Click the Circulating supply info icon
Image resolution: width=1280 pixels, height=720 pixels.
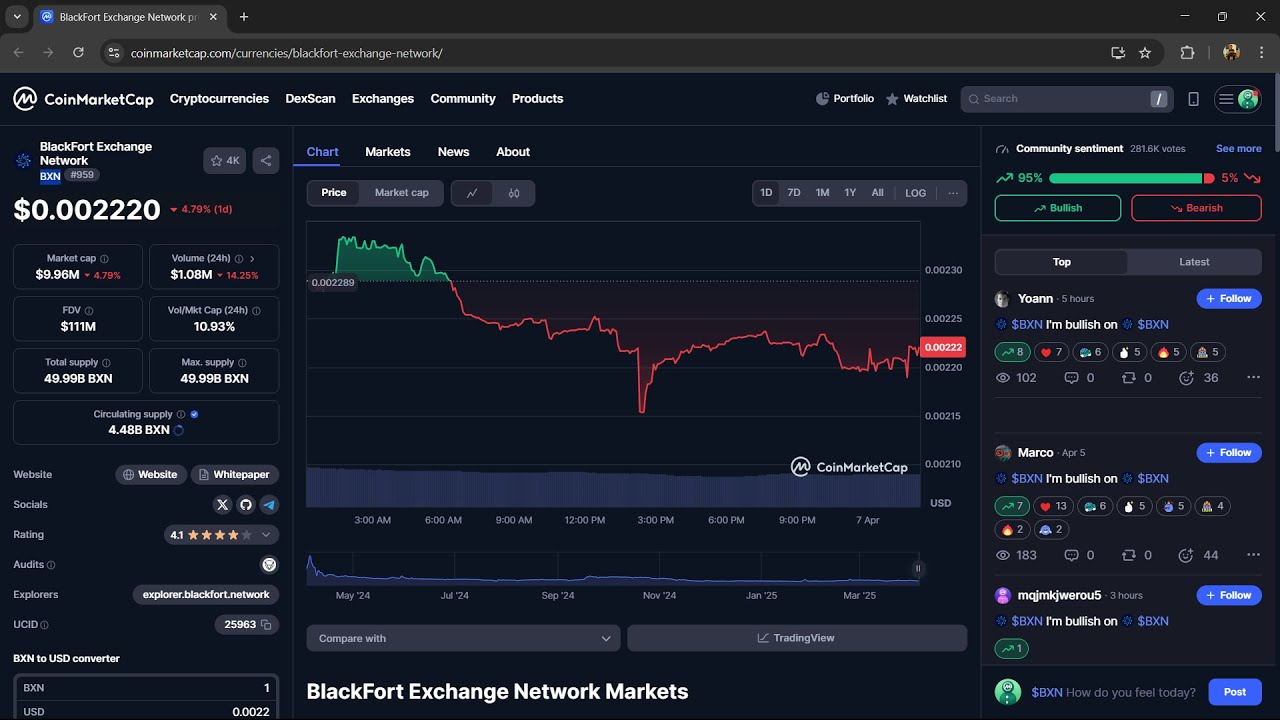pyautogui.click(x=181, y=414)
